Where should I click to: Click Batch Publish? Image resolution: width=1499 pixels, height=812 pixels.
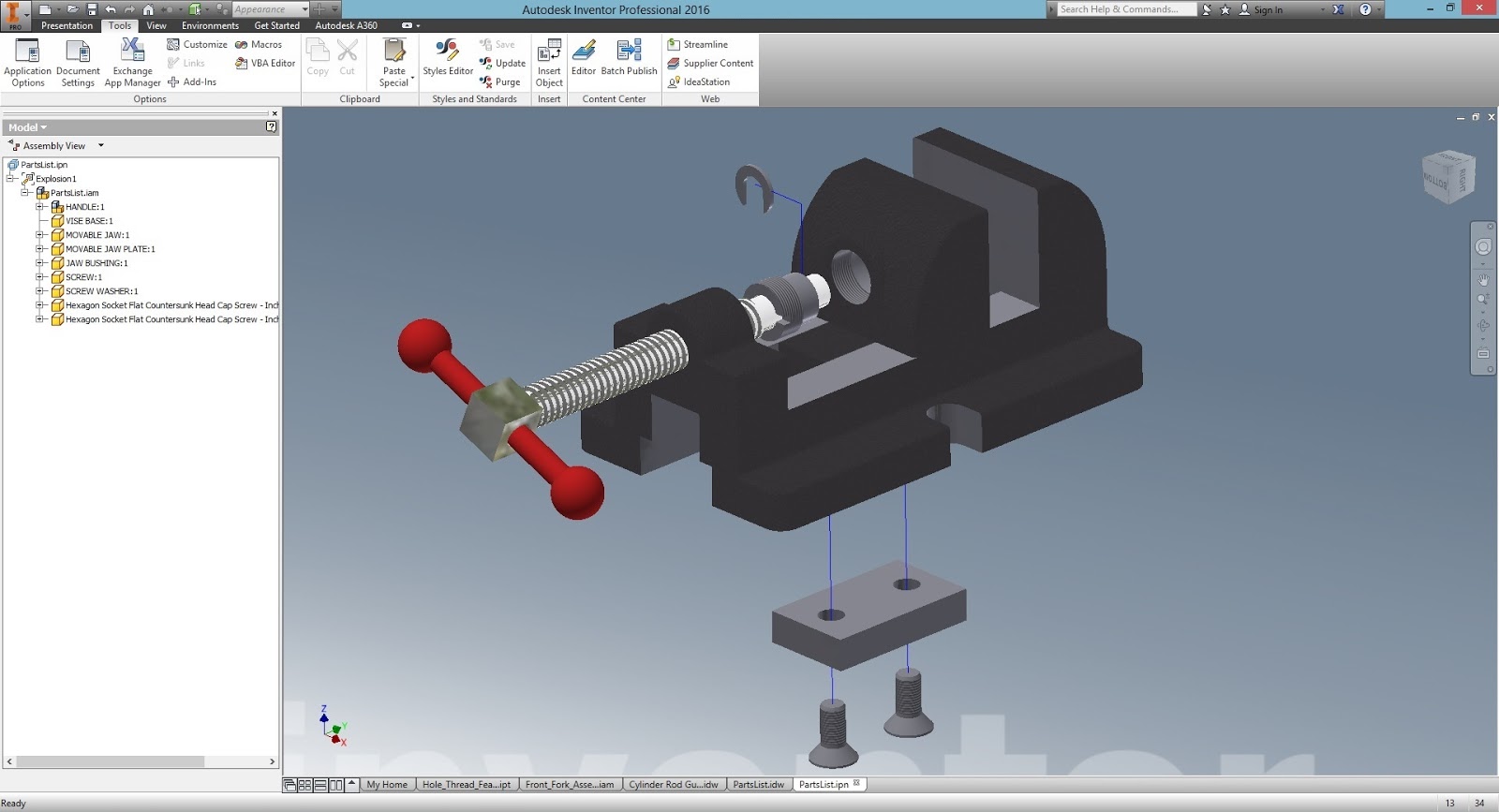tap(629, 57)
